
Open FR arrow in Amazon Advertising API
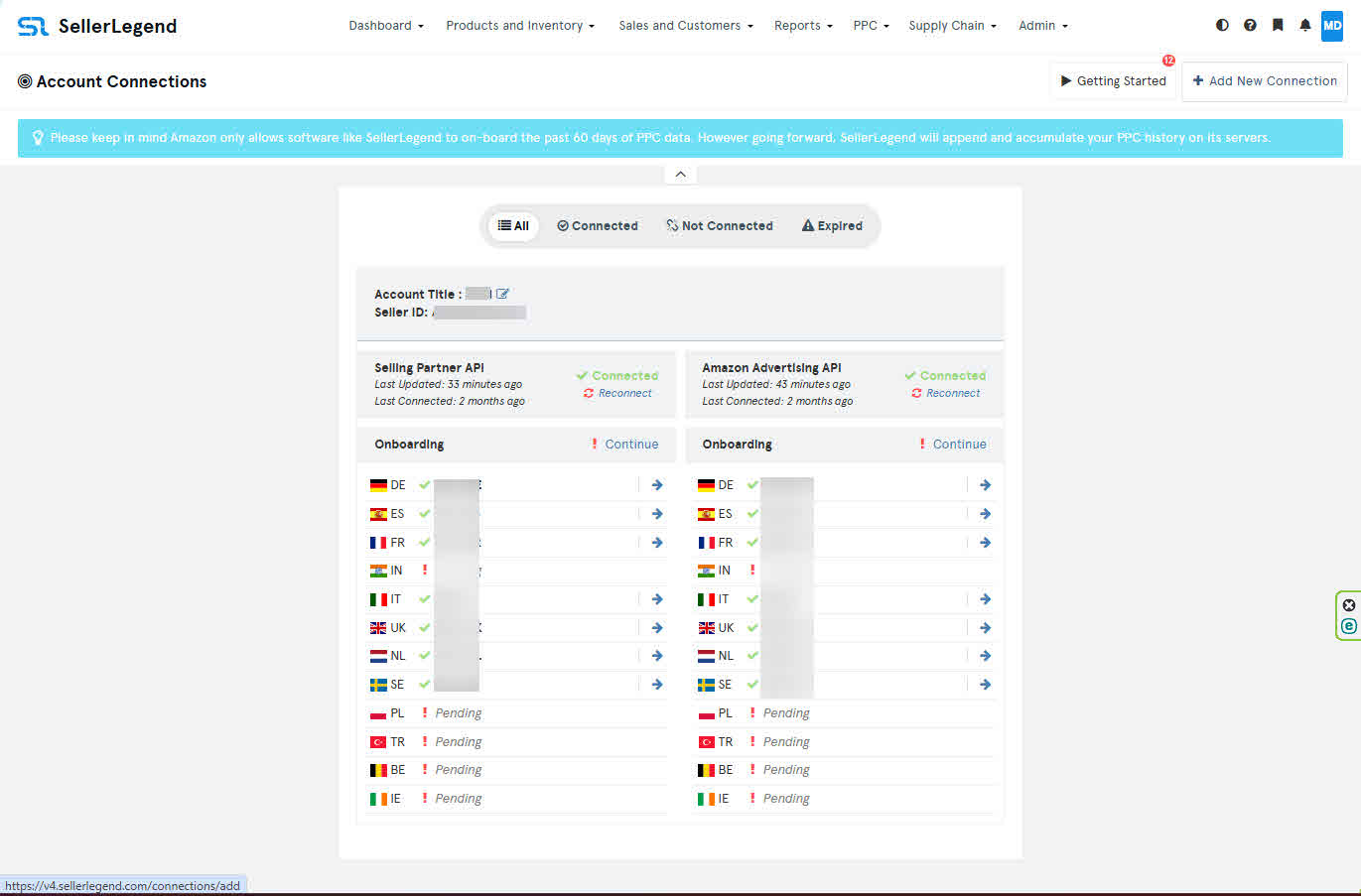point(985,543)
